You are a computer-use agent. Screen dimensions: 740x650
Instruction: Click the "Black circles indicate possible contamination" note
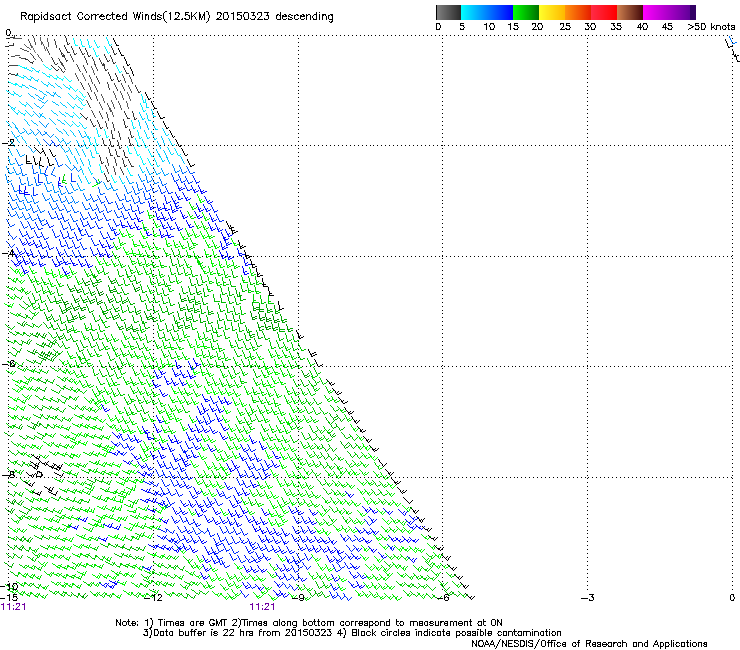pyautogui.click(x=456, y=633)
